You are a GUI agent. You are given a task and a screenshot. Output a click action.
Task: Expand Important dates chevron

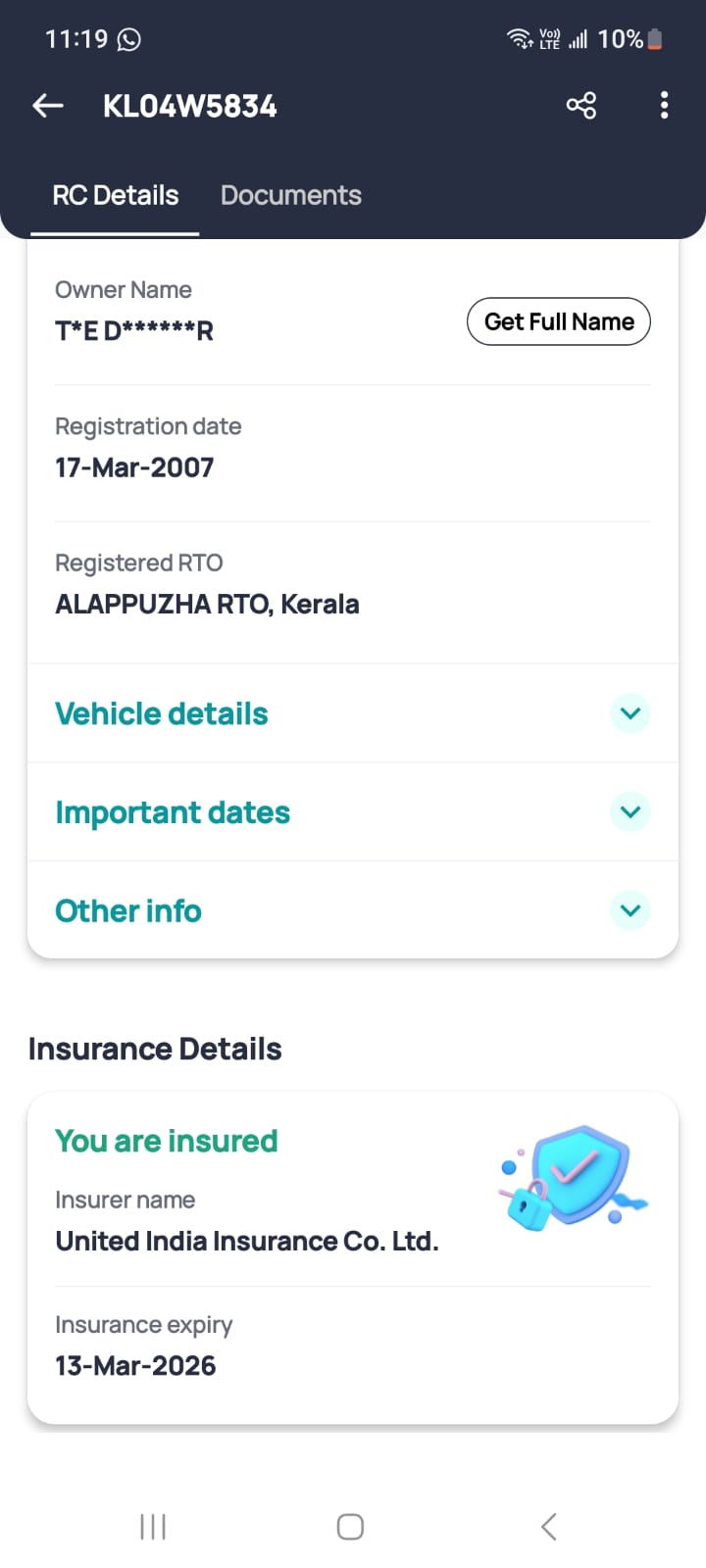[x=630, y=811]
